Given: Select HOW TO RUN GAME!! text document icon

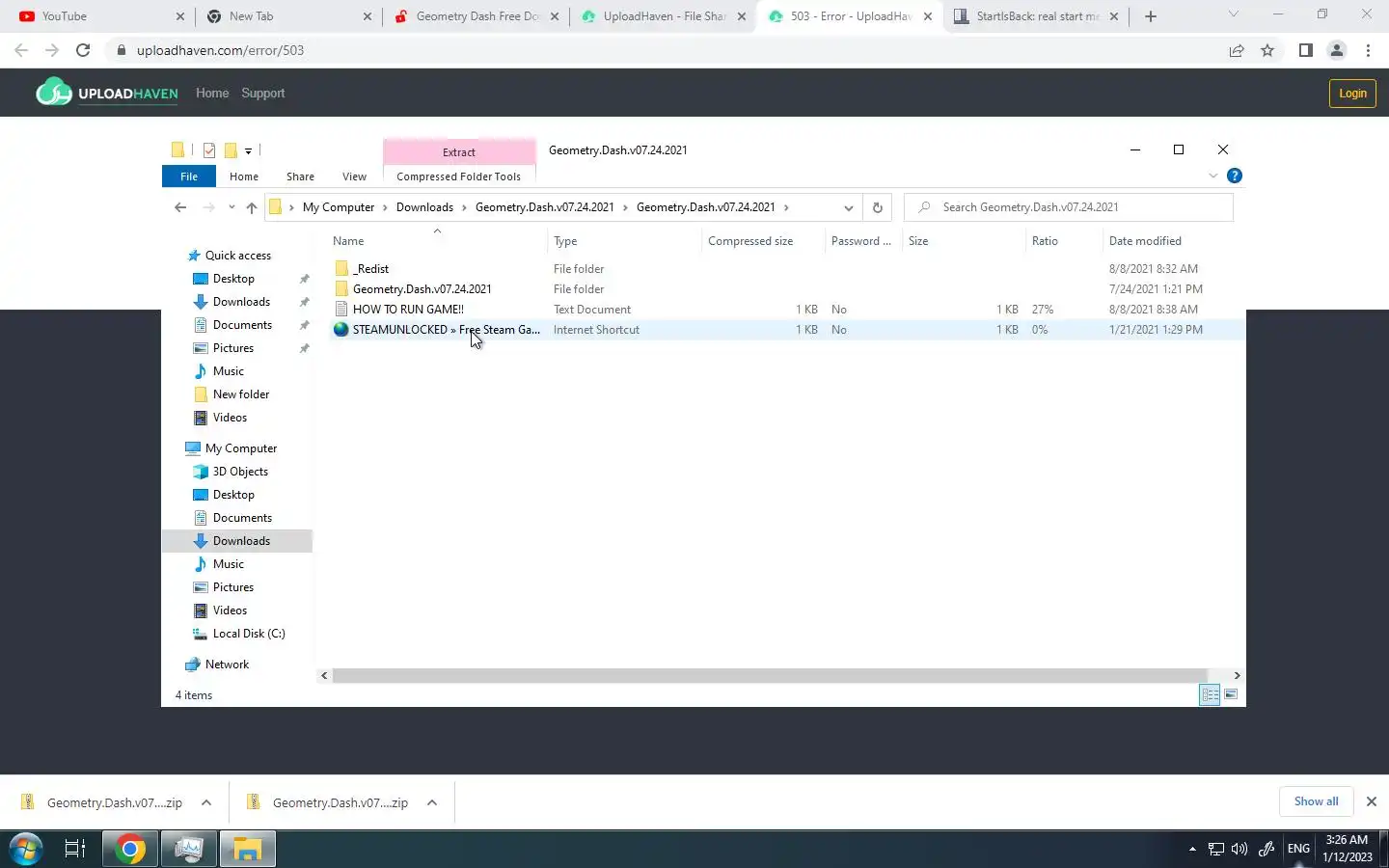Looking at the screenshot, I should (x=341, y=310).
